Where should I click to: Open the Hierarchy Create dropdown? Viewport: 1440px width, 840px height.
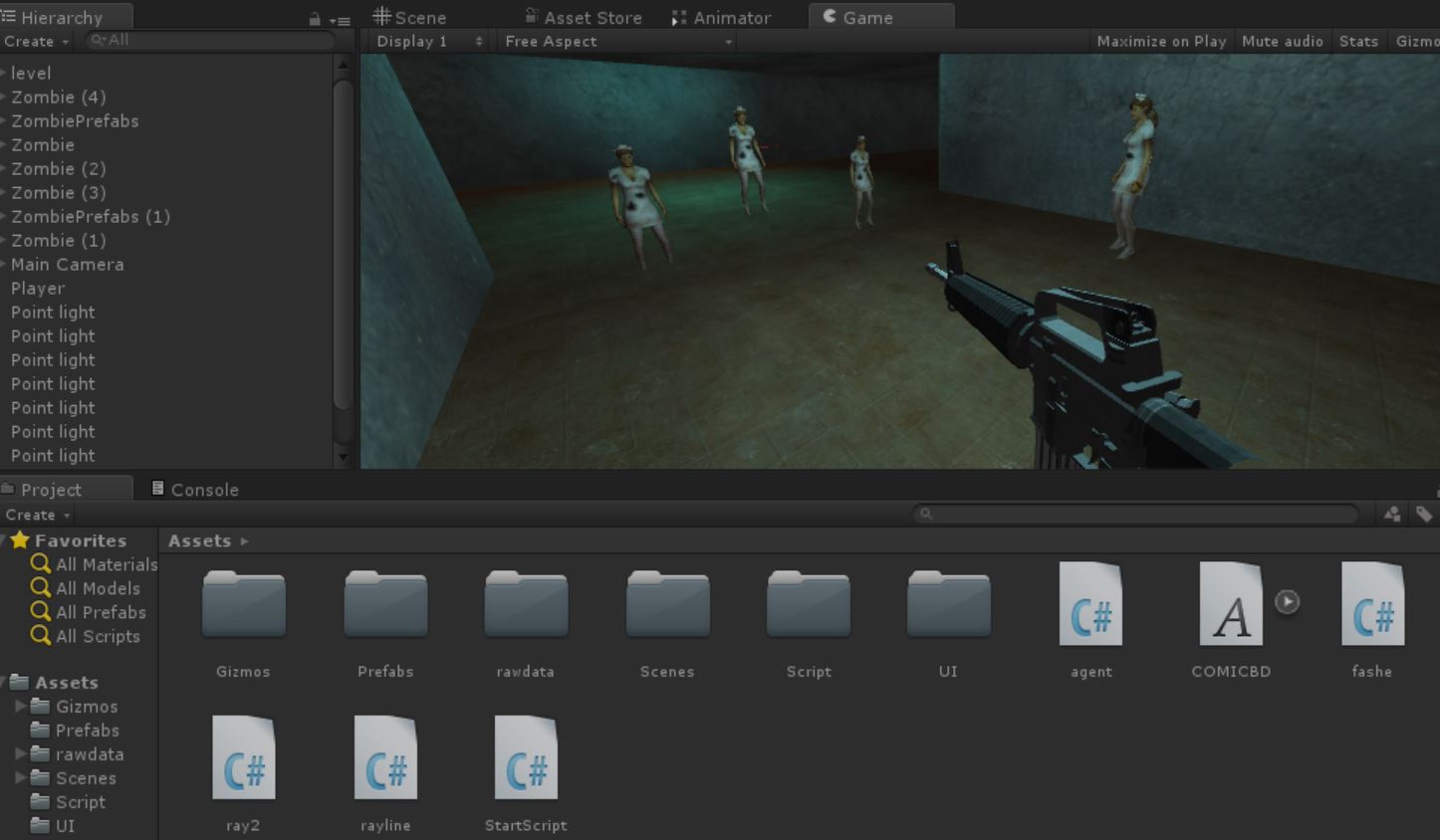point(37,41)
